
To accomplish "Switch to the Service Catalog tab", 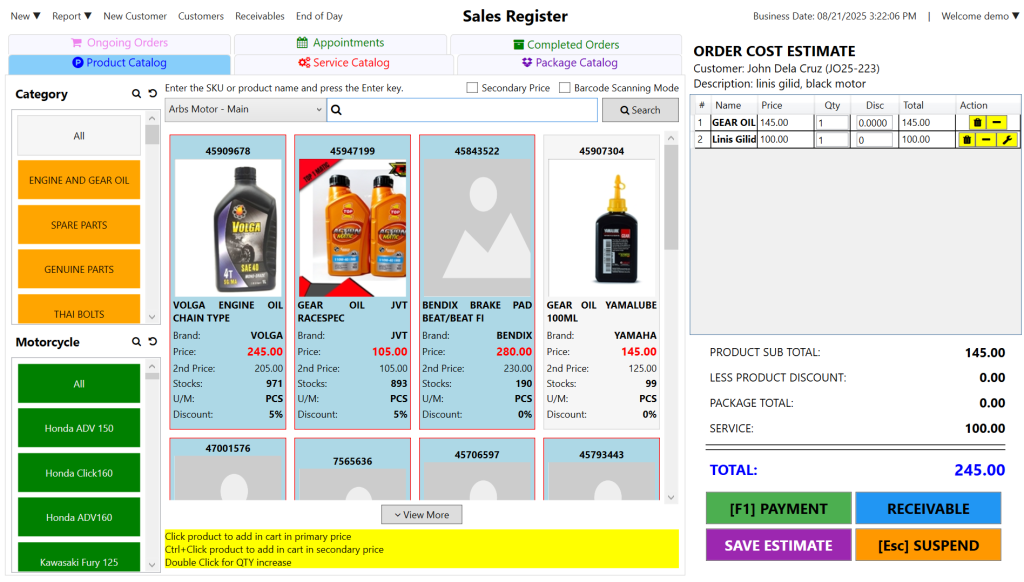I will [344, 63].
